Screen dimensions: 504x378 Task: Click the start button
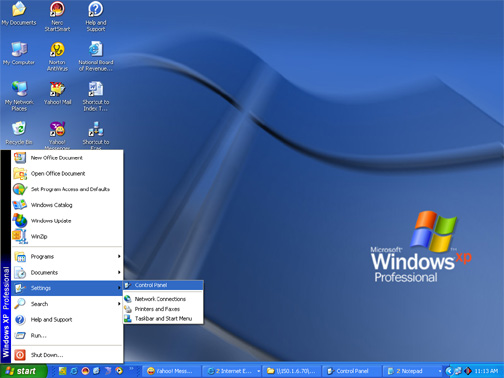coord(24,371)
